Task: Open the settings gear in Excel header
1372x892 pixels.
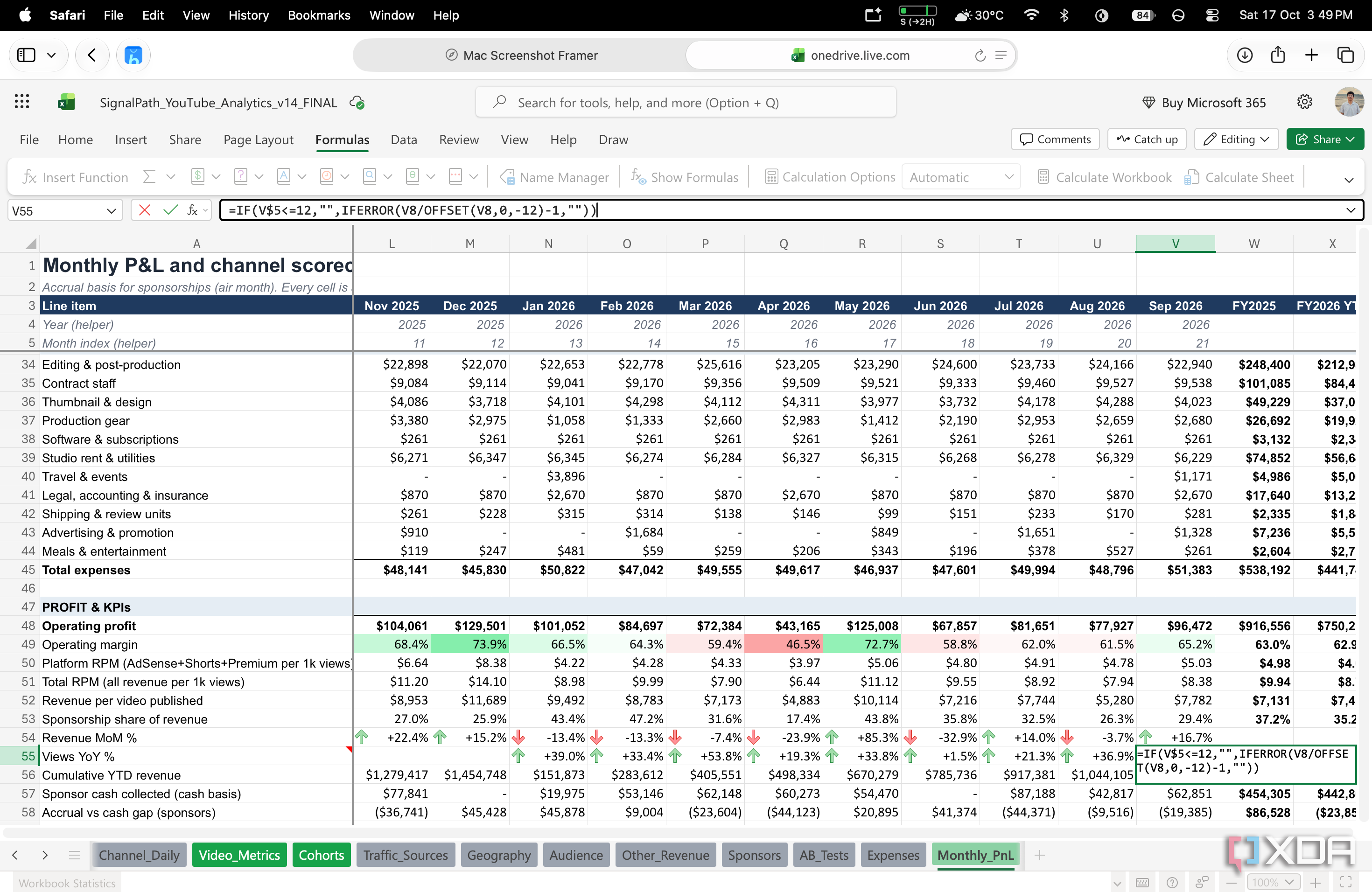Action: (1304, 102)
